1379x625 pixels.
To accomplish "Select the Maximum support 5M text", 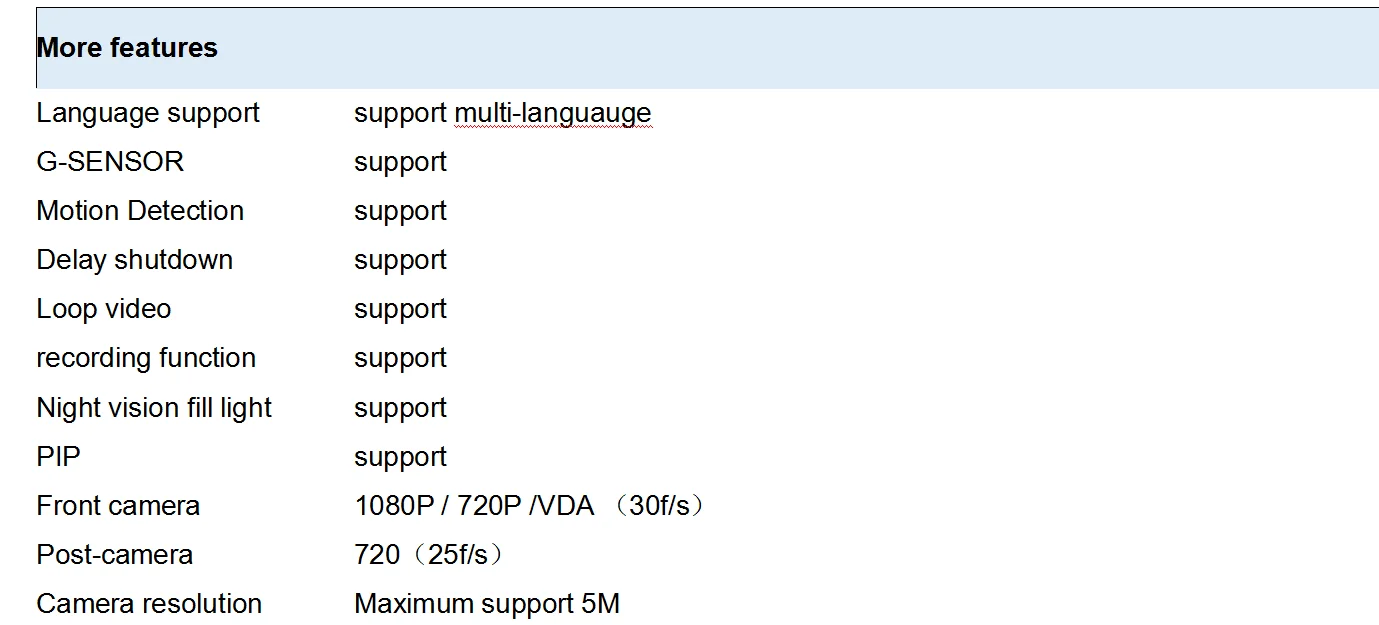I will [487, 604].
